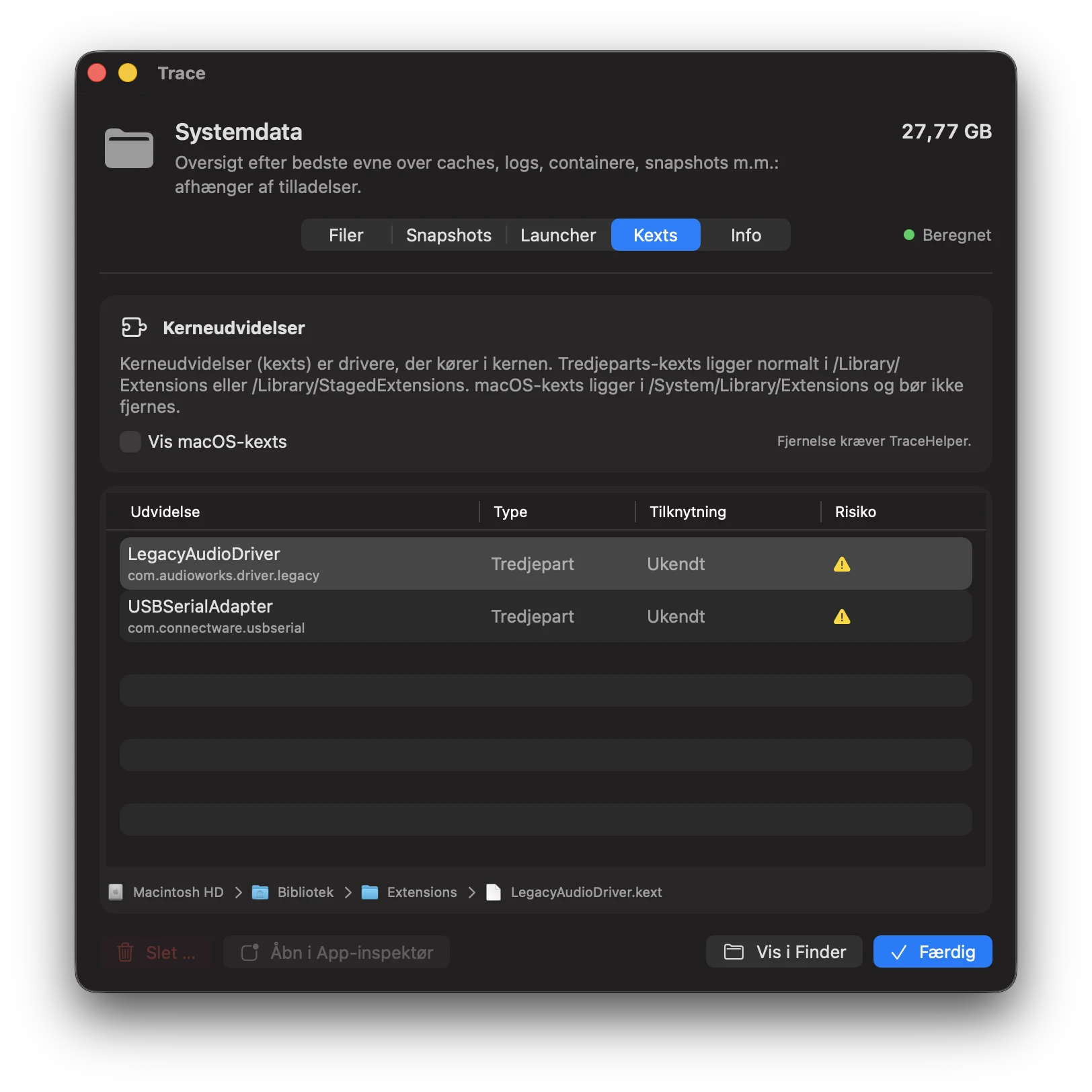Click the Tredjepart cell for LegacyAudioDriver
The image size is (1092, 1092).
pos(533,564)
